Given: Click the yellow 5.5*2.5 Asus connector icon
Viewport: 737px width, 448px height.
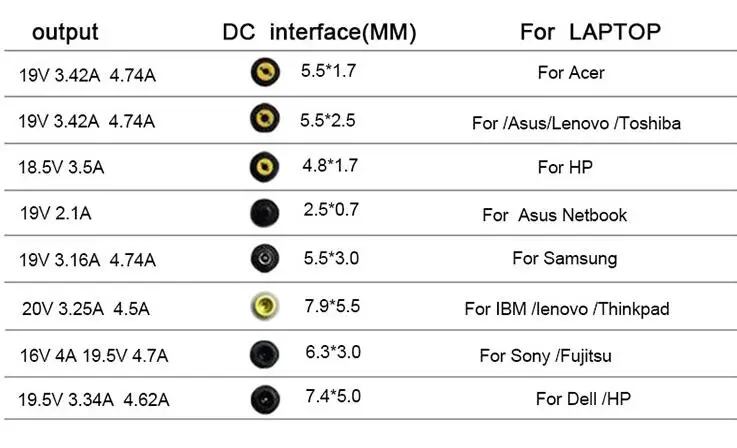Looking at the screenshot, I should (264, 120).
